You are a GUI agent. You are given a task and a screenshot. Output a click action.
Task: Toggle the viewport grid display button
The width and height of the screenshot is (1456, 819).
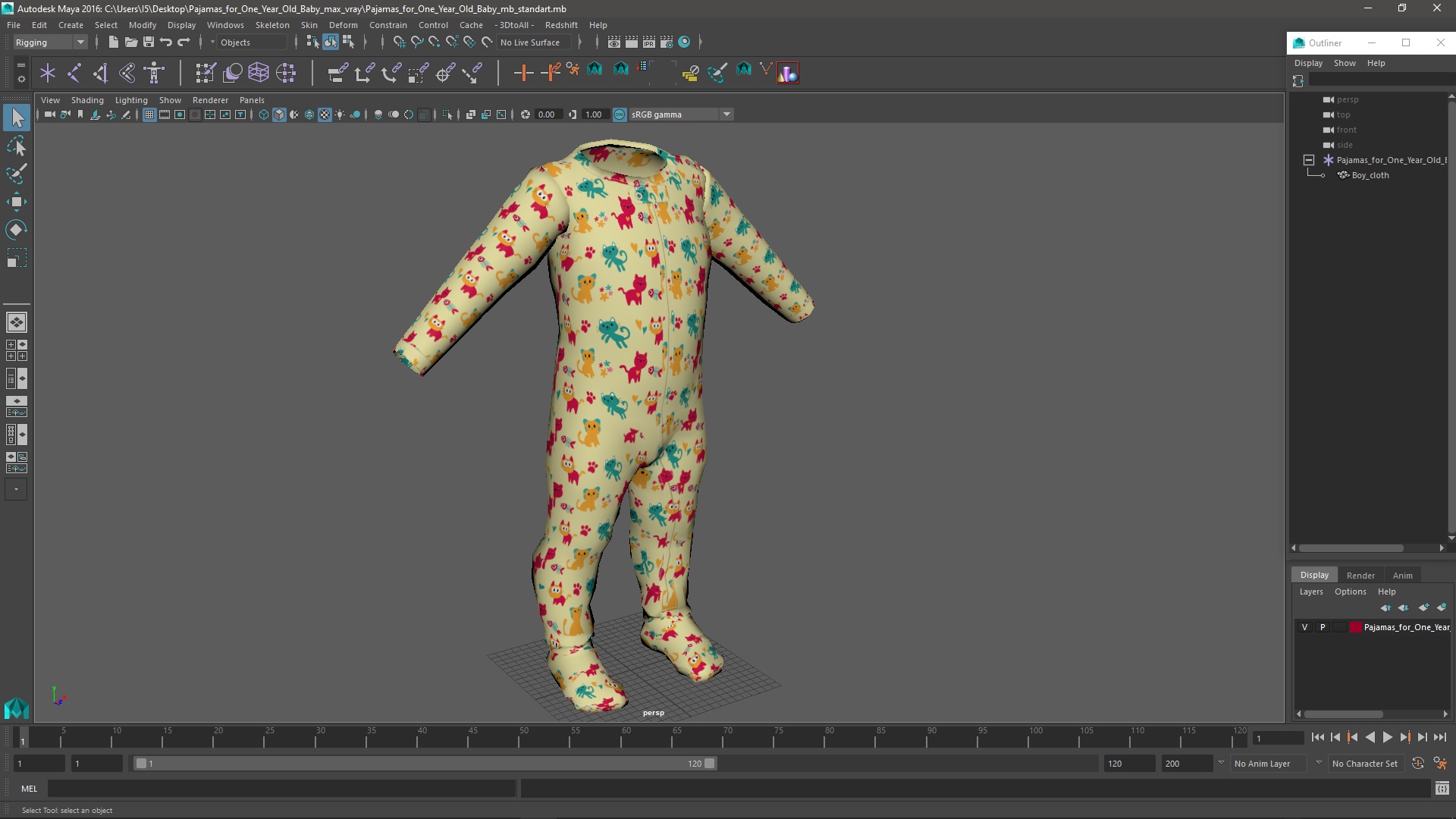[149, 115]
